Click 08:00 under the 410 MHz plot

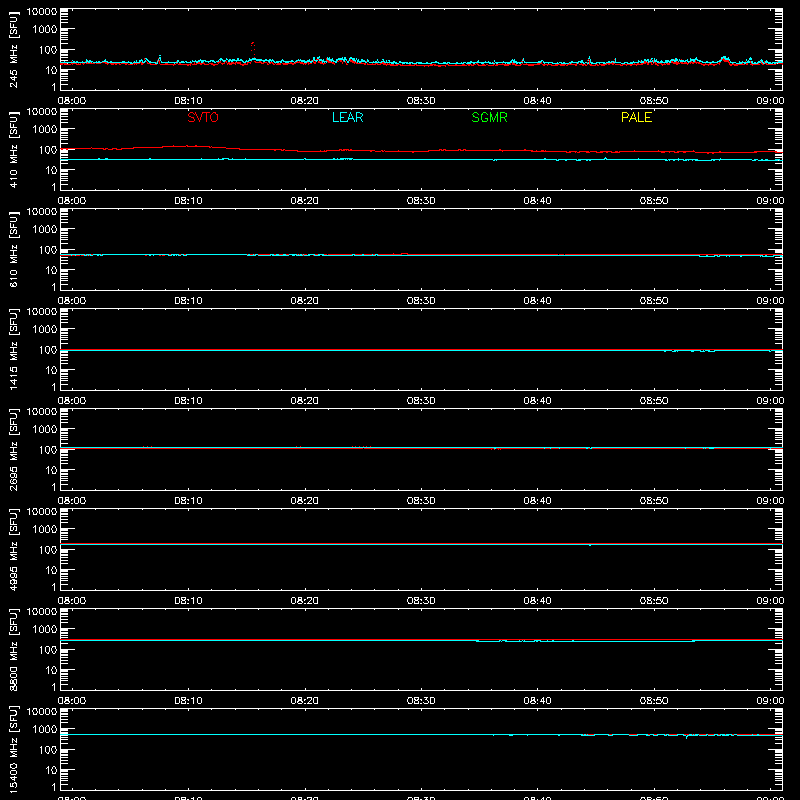[72, 201]
